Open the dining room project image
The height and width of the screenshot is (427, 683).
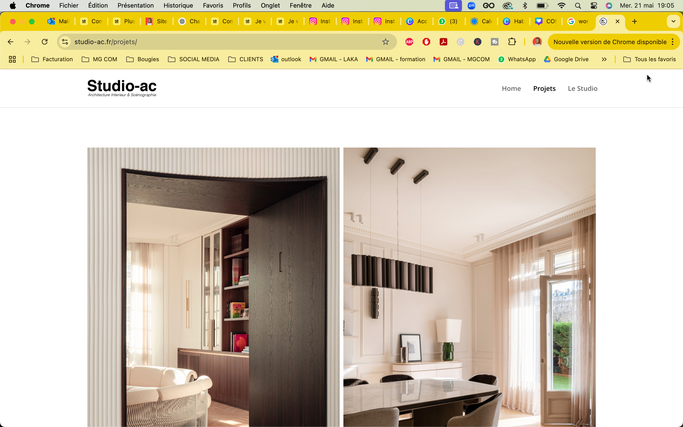tap(470, 287)
